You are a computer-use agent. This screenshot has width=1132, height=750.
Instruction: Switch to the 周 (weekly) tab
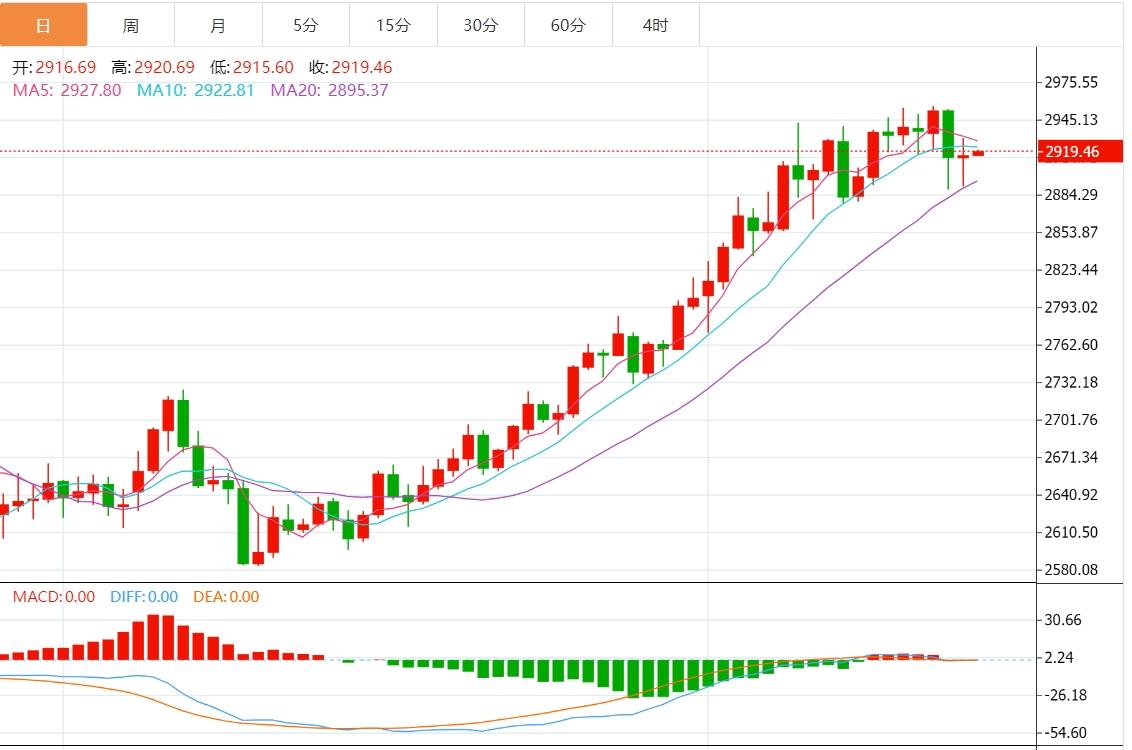click(x=131, y=25)
